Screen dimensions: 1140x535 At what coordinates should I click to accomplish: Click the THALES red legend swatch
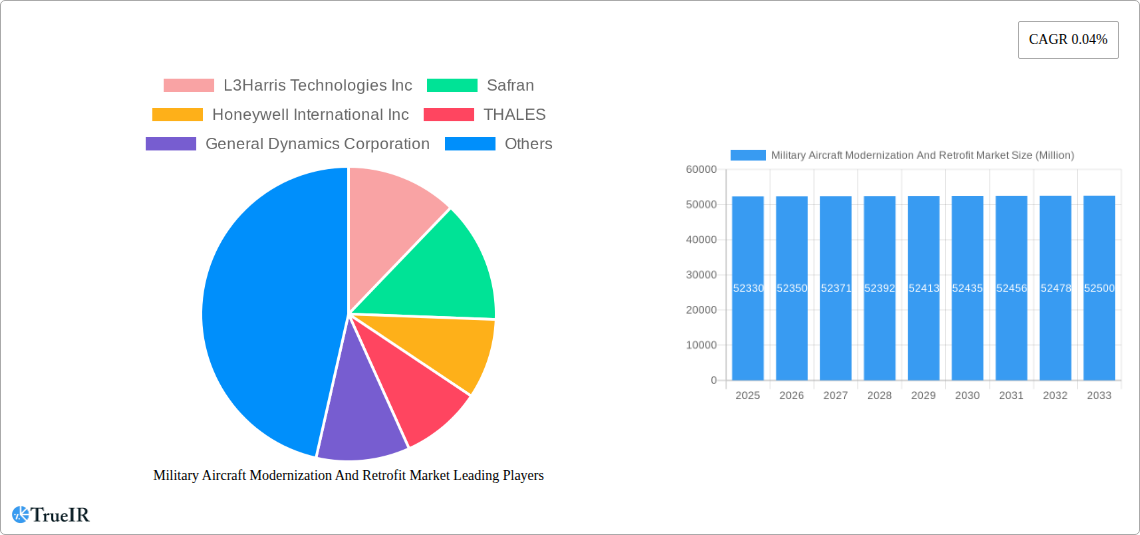449,114
